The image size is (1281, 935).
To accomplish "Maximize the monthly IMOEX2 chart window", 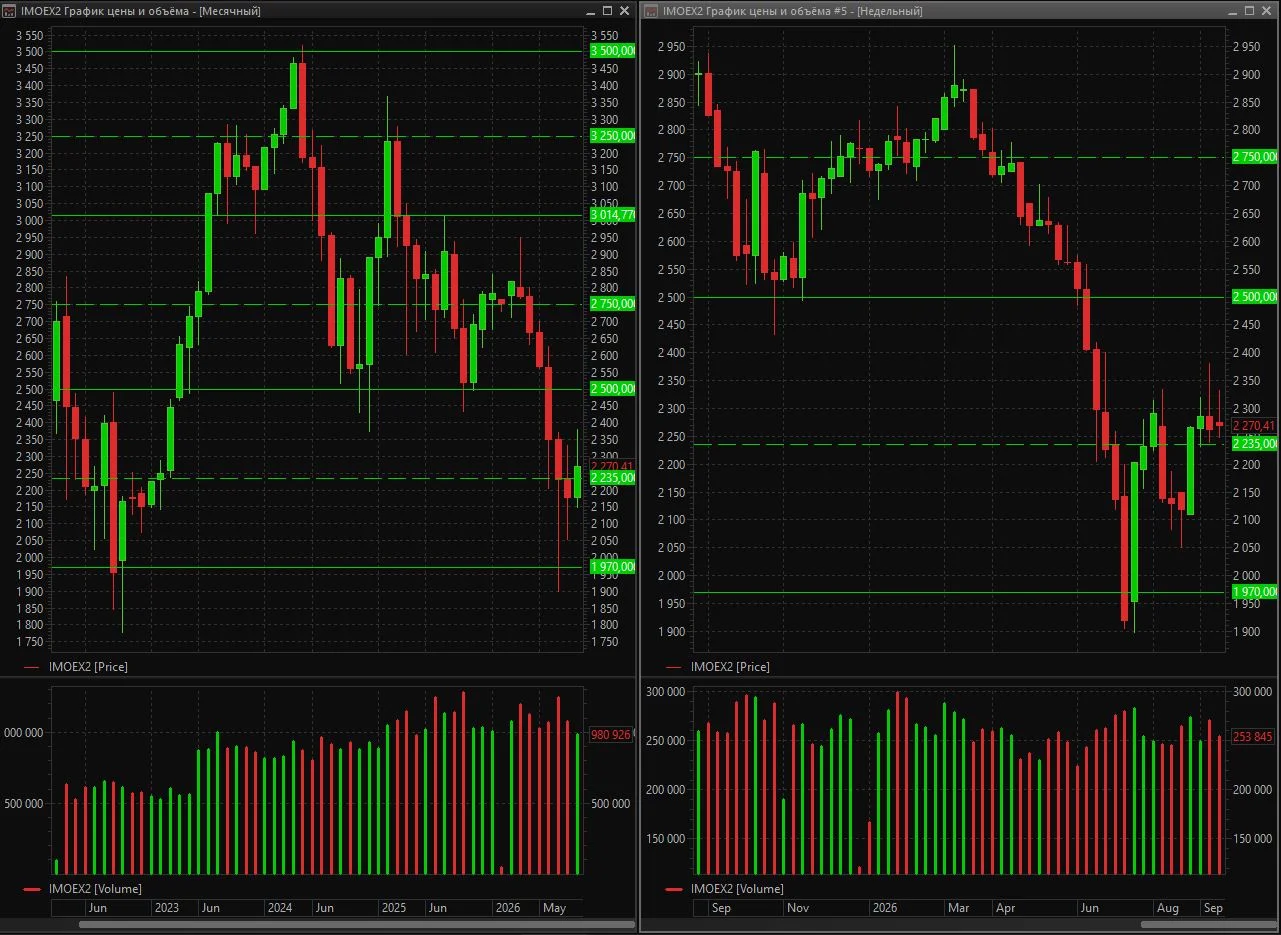I will tap(608, 10).
